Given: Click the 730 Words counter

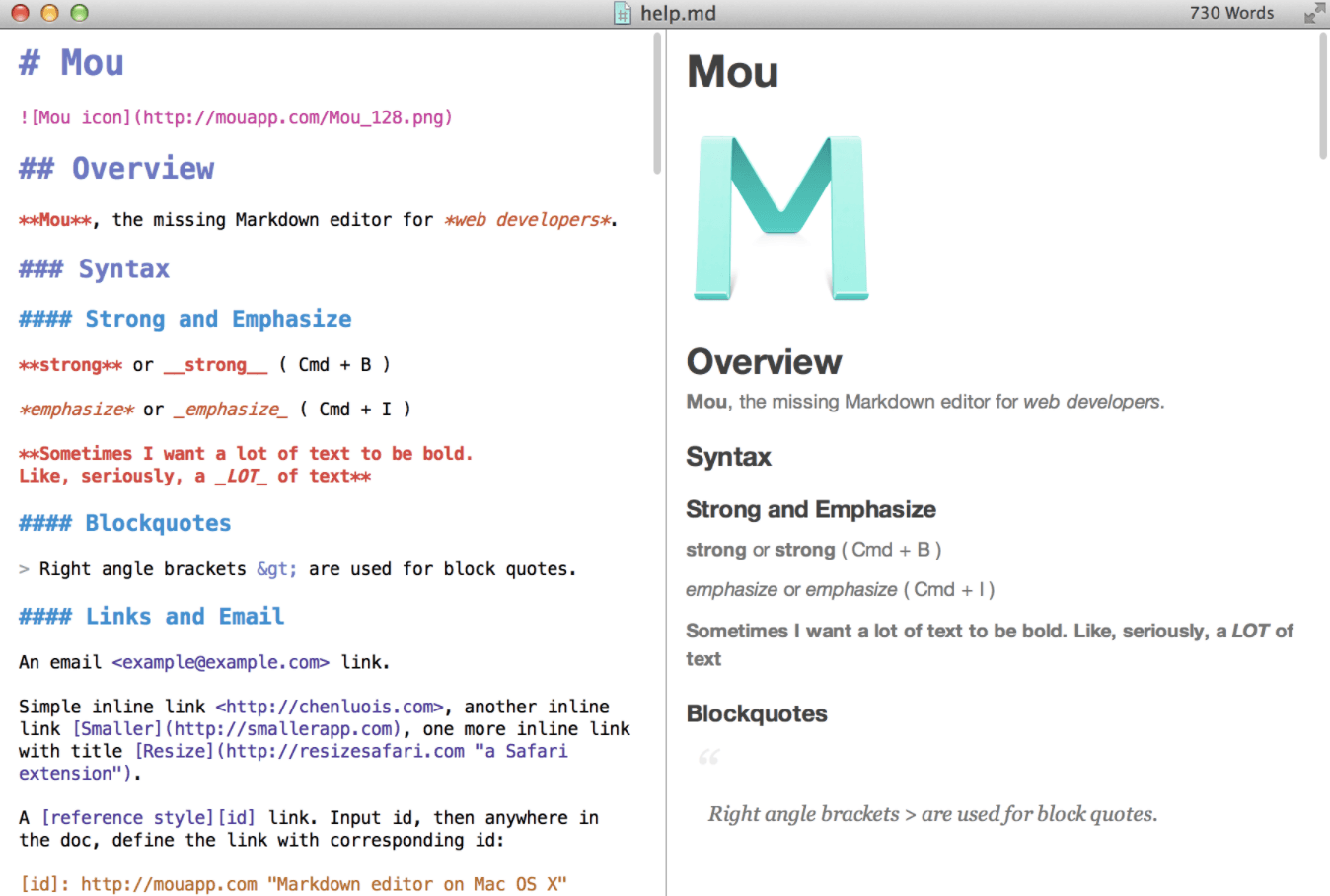Looking at the screenshot, I should 1230,13.
